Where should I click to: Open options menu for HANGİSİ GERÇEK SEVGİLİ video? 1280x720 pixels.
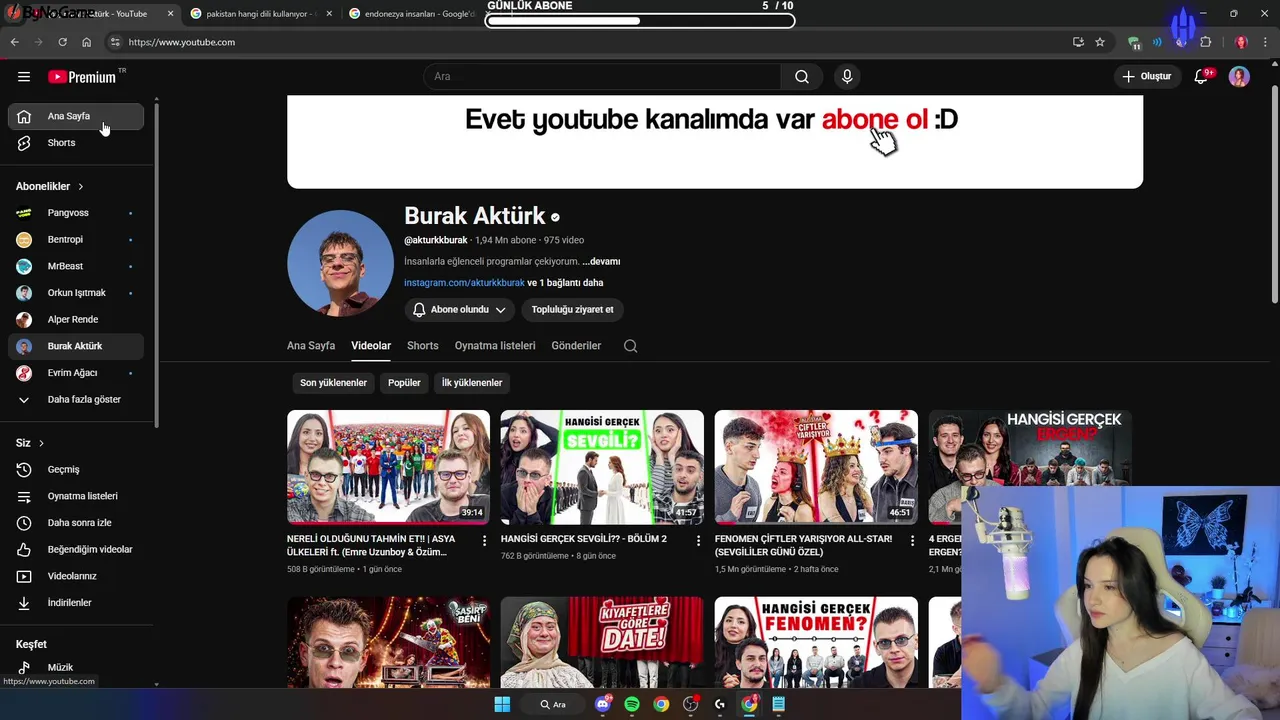pyautogui.click(x=698, y=540)
